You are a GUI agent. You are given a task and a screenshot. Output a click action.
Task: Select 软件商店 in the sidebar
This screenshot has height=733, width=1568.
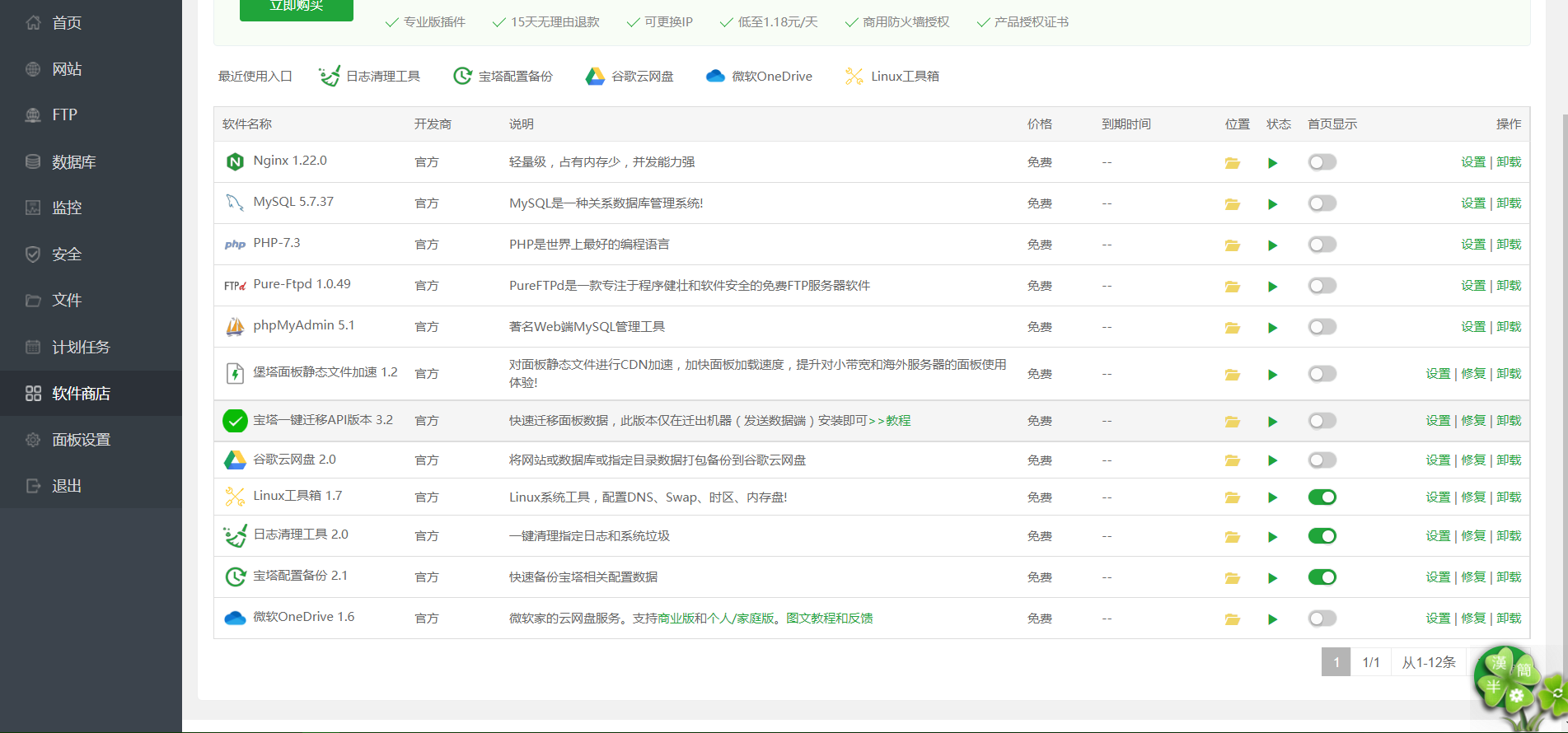click(91, 394)
